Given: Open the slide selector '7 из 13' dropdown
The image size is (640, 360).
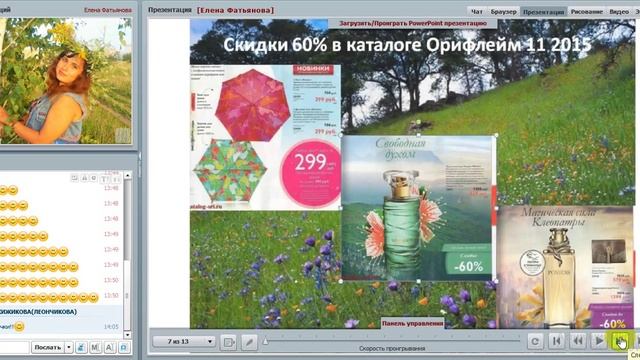Looking at the screenshot, I should click(x=184, y=341).
